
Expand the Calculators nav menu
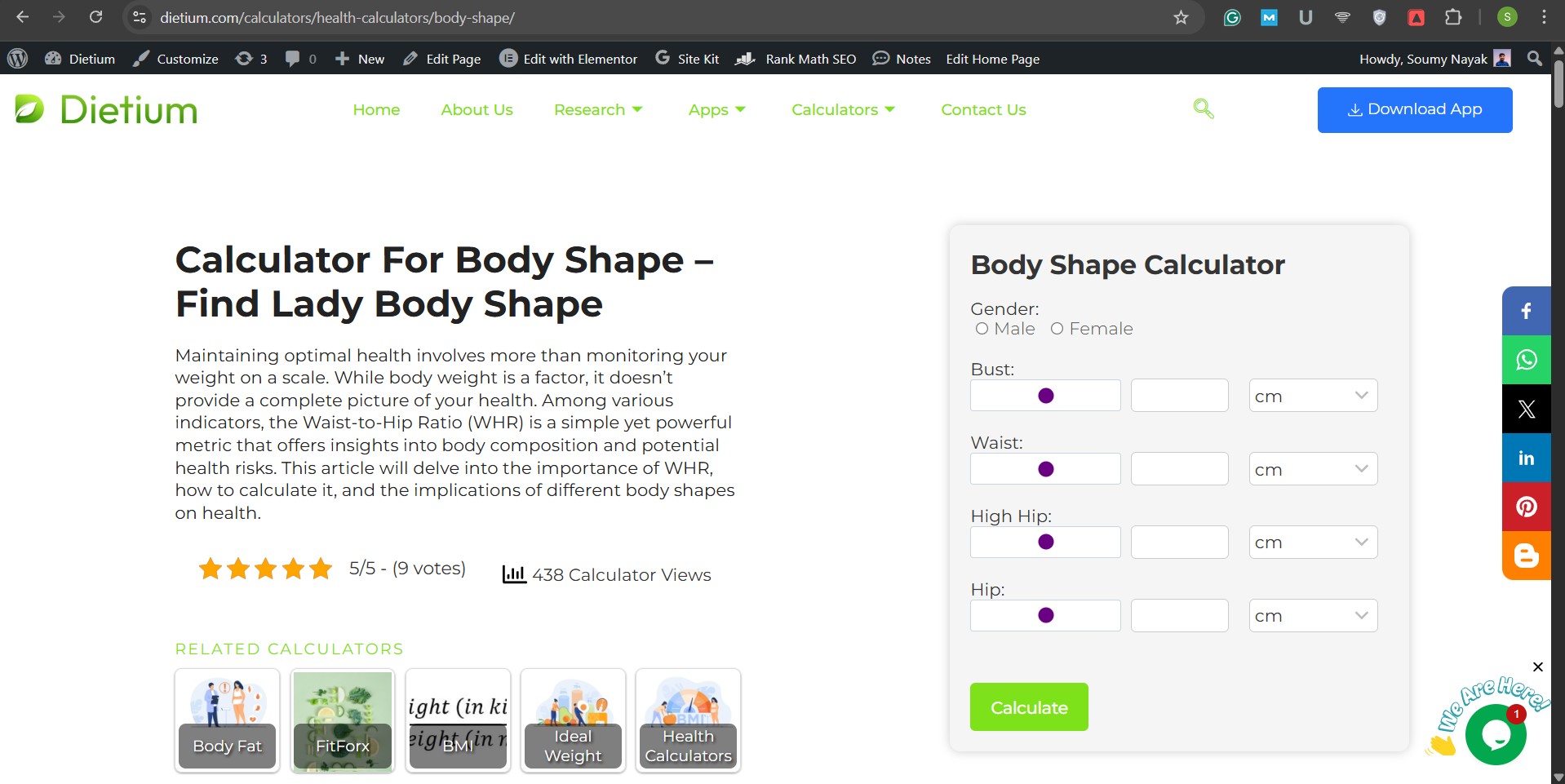pos(843,109)
